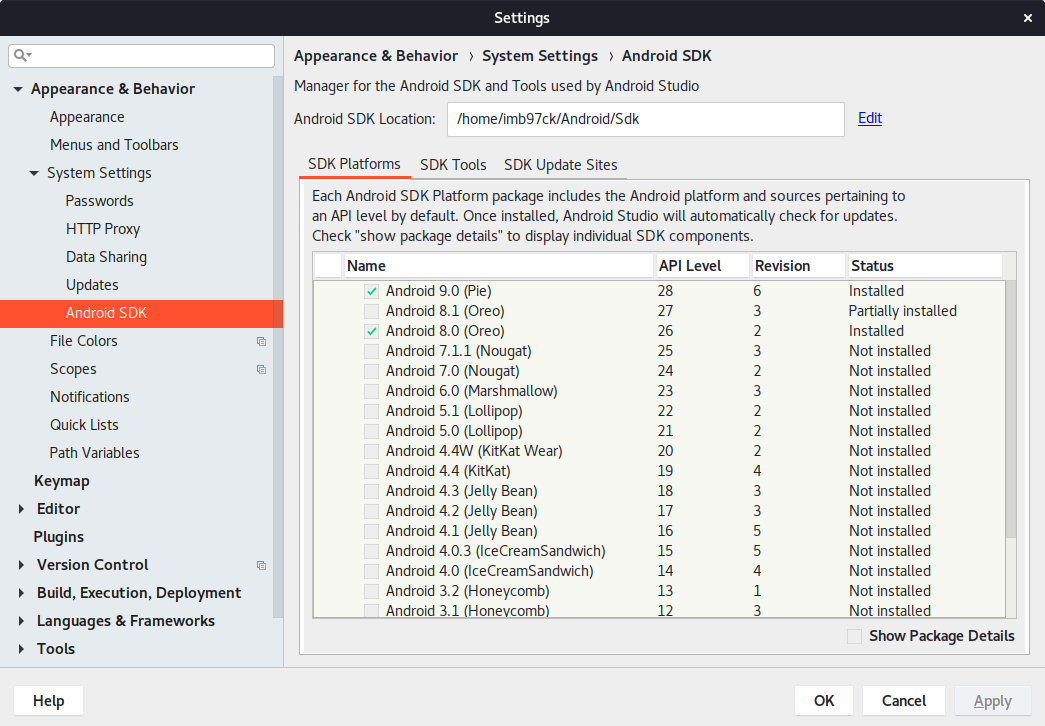This screenshot has width=1045, height=726.
Task: Open HTTP Proxy settings
Action: (103, 229)
